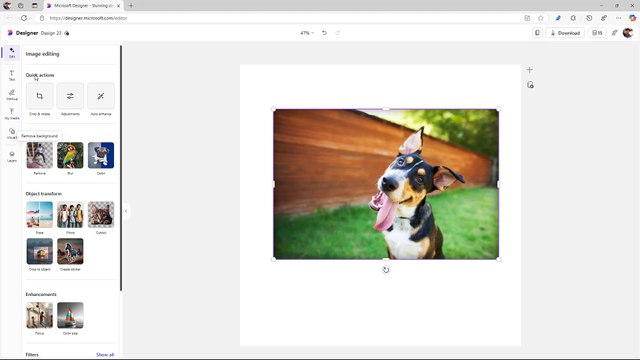Open the Text tab in left sidebar

(x=12, y=75)
